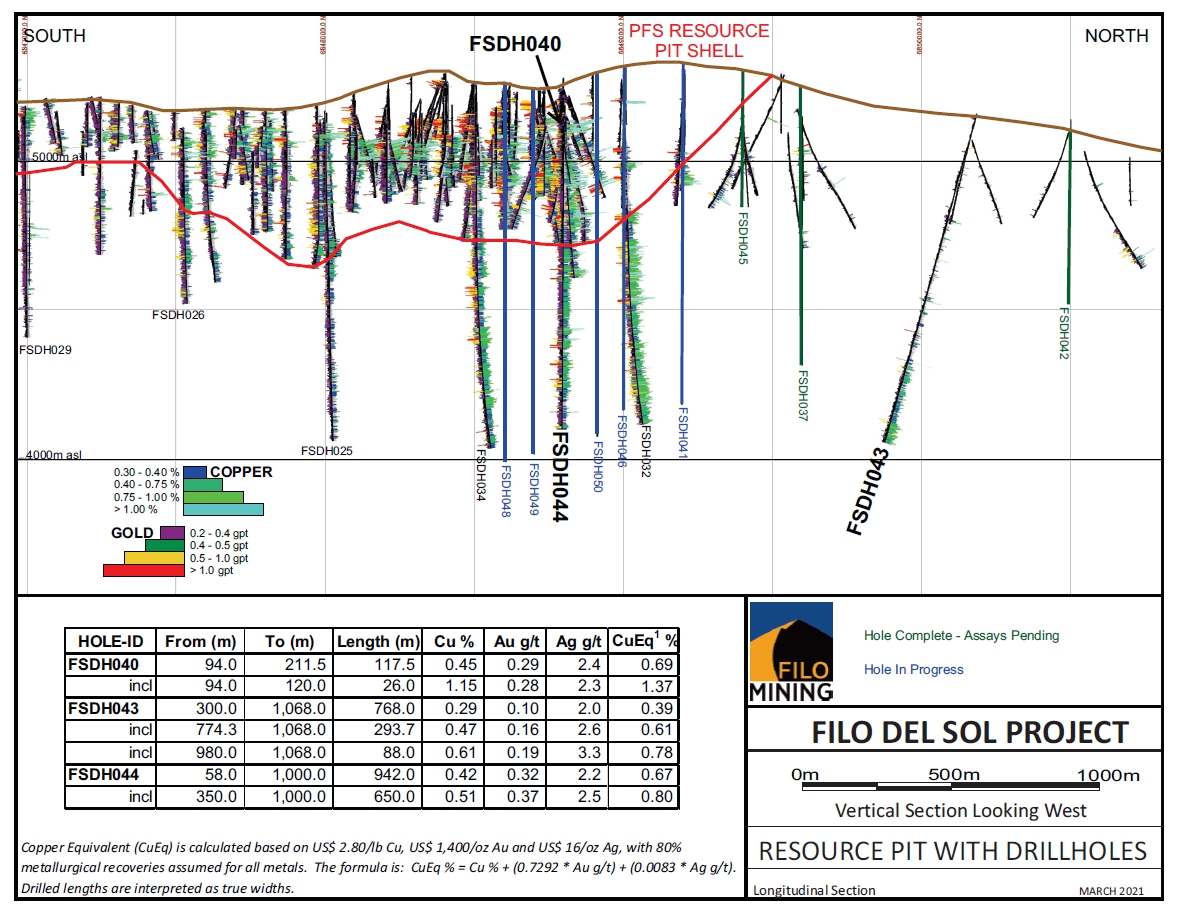
Task: Click the Hole In Progress legend text
Action: tap(913, 670)
